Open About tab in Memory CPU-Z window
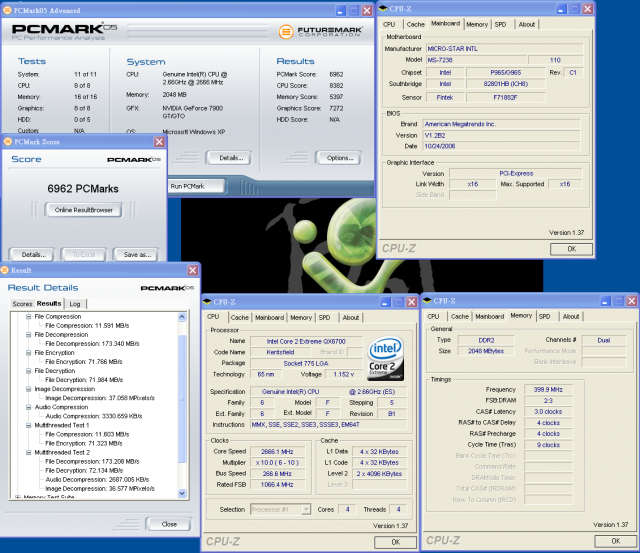The width and height of the screenshot is (640, 553). (571, 316)
